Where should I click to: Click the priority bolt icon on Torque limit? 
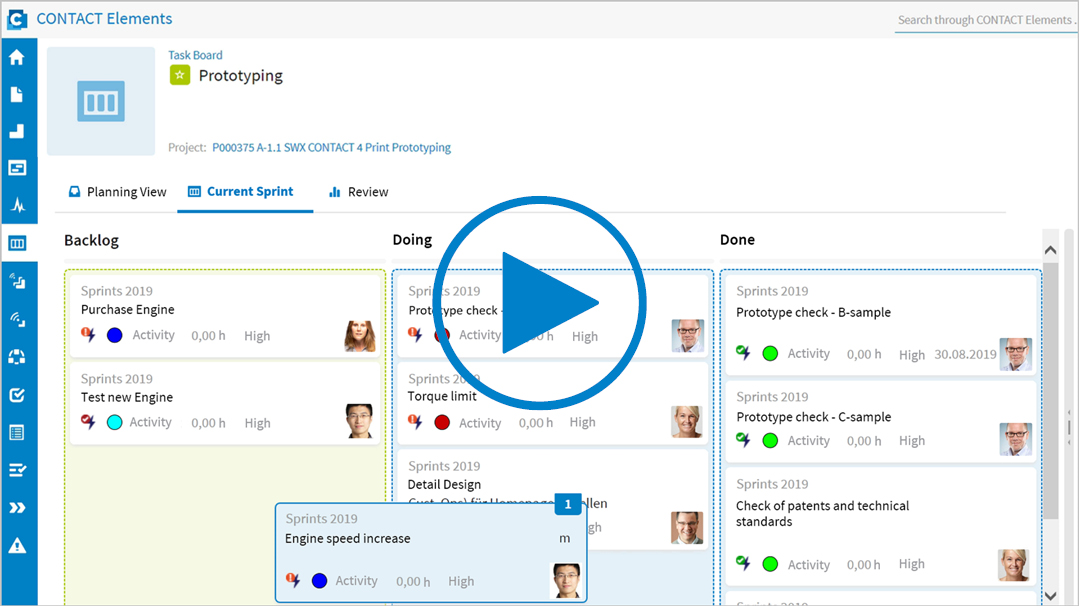[x=415, y=422]
